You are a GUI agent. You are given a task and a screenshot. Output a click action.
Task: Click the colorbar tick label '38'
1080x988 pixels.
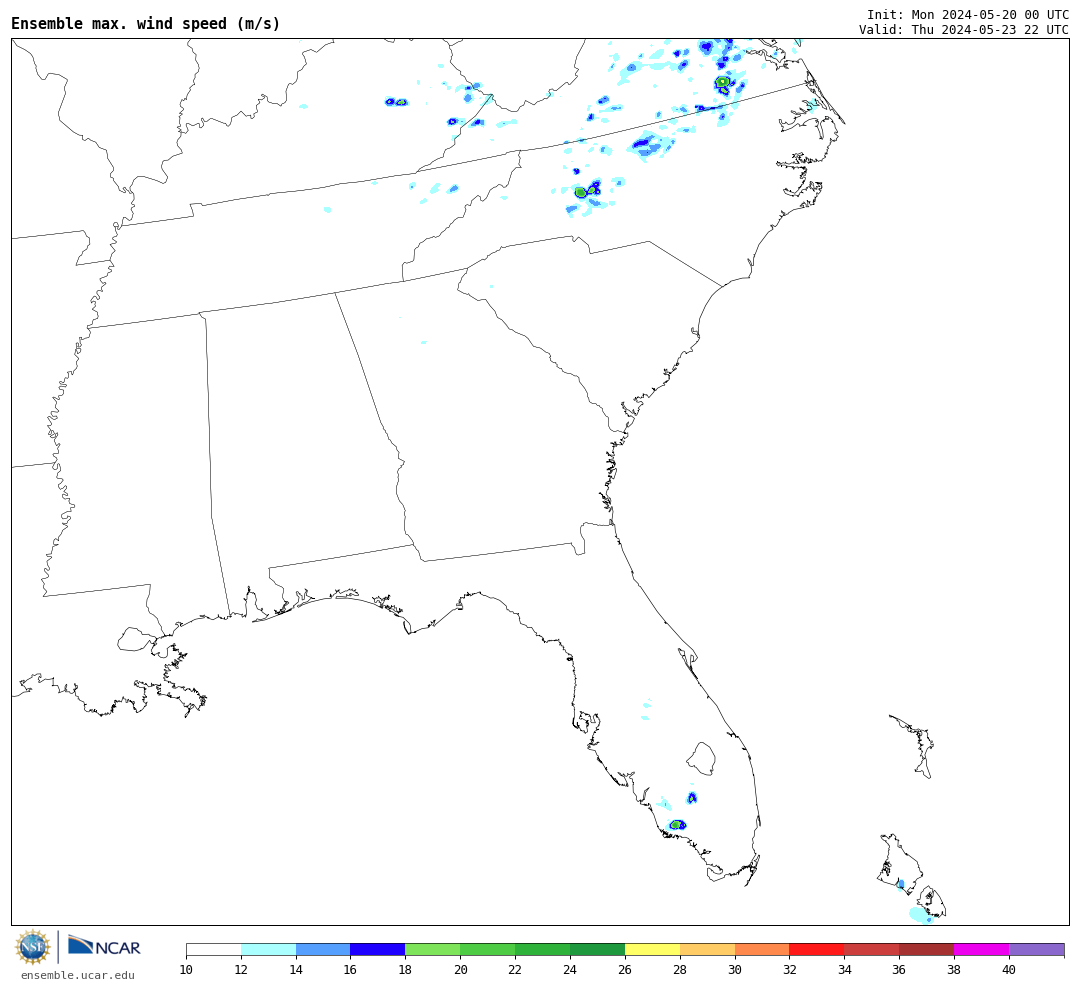[x=954, y=970]
